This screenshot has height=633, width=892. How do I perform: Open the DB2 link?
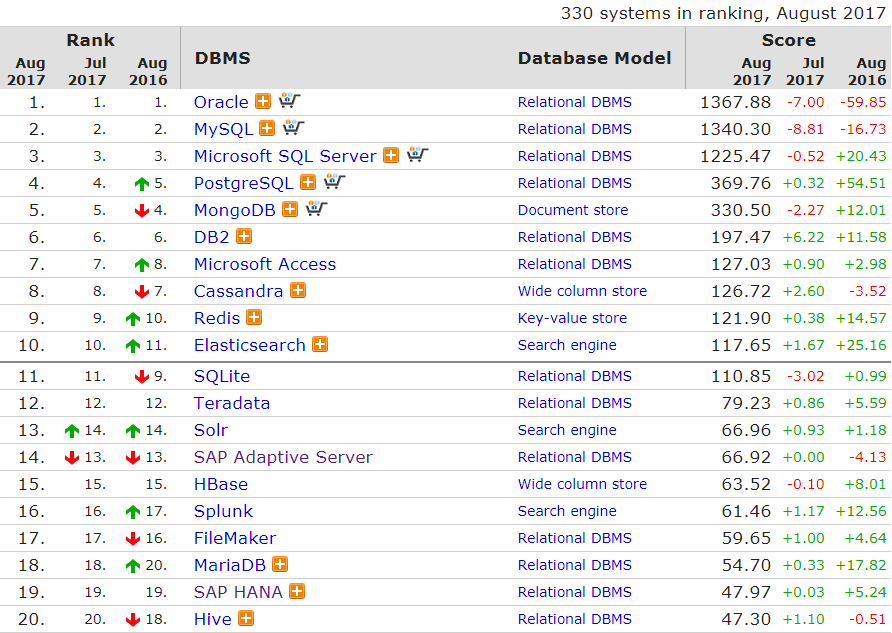(212, 237)
